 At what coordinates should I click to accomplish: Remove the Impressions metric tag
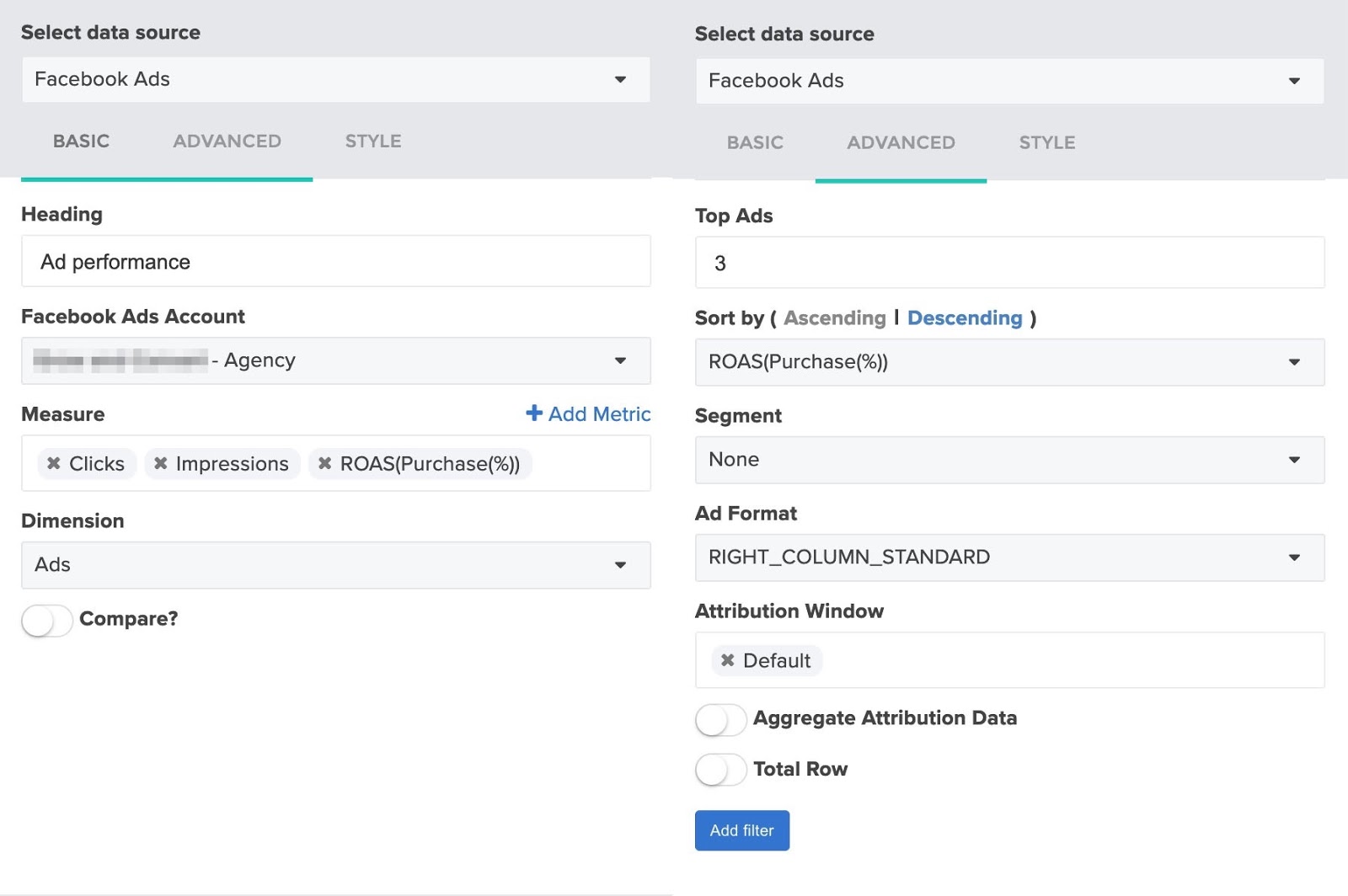point(161,463)
